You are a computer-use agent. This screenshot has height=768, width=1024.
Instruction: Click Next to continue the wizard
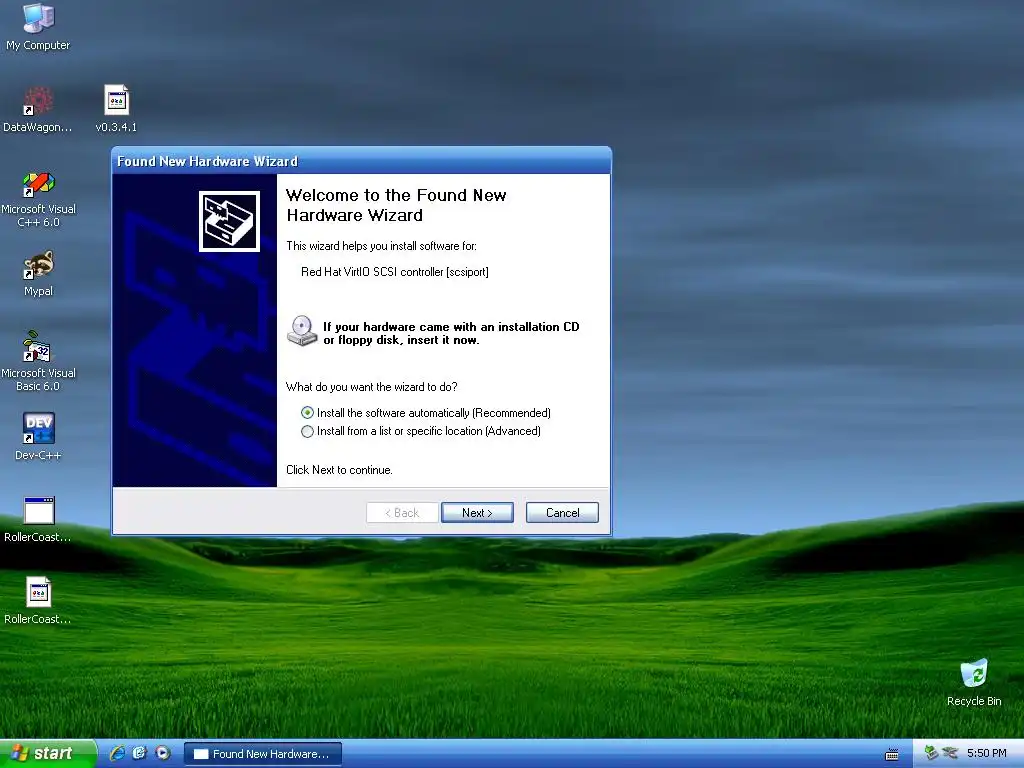(477, 513)
